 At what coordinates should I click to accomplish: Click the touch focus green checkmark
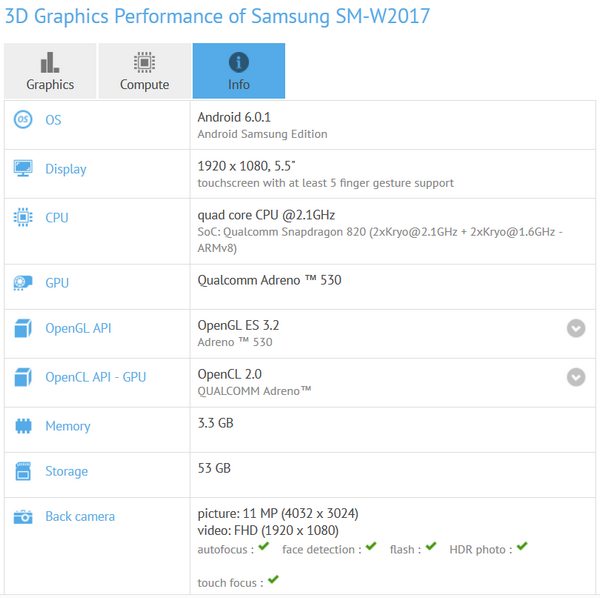(x=273, y=580)
